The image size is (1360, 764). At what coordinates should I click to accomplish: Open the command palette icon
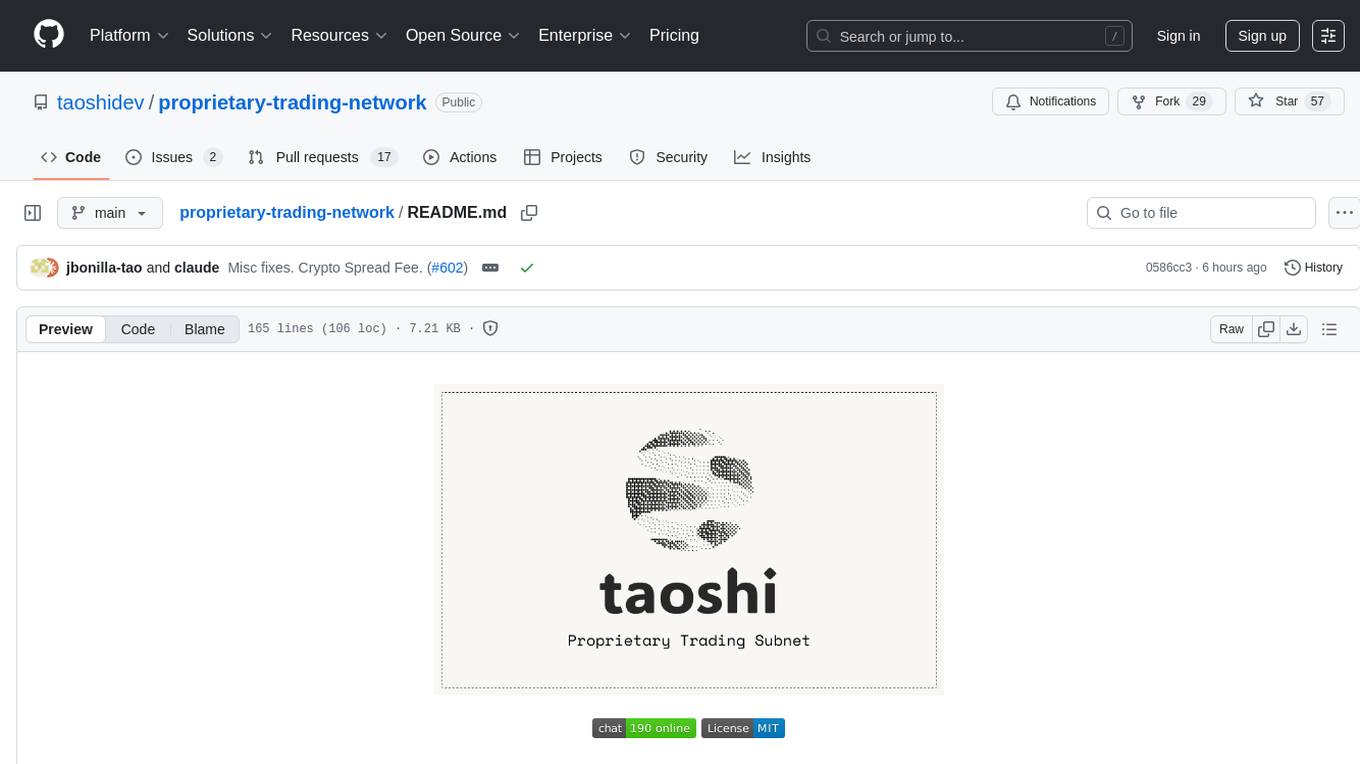(1328, 35)
